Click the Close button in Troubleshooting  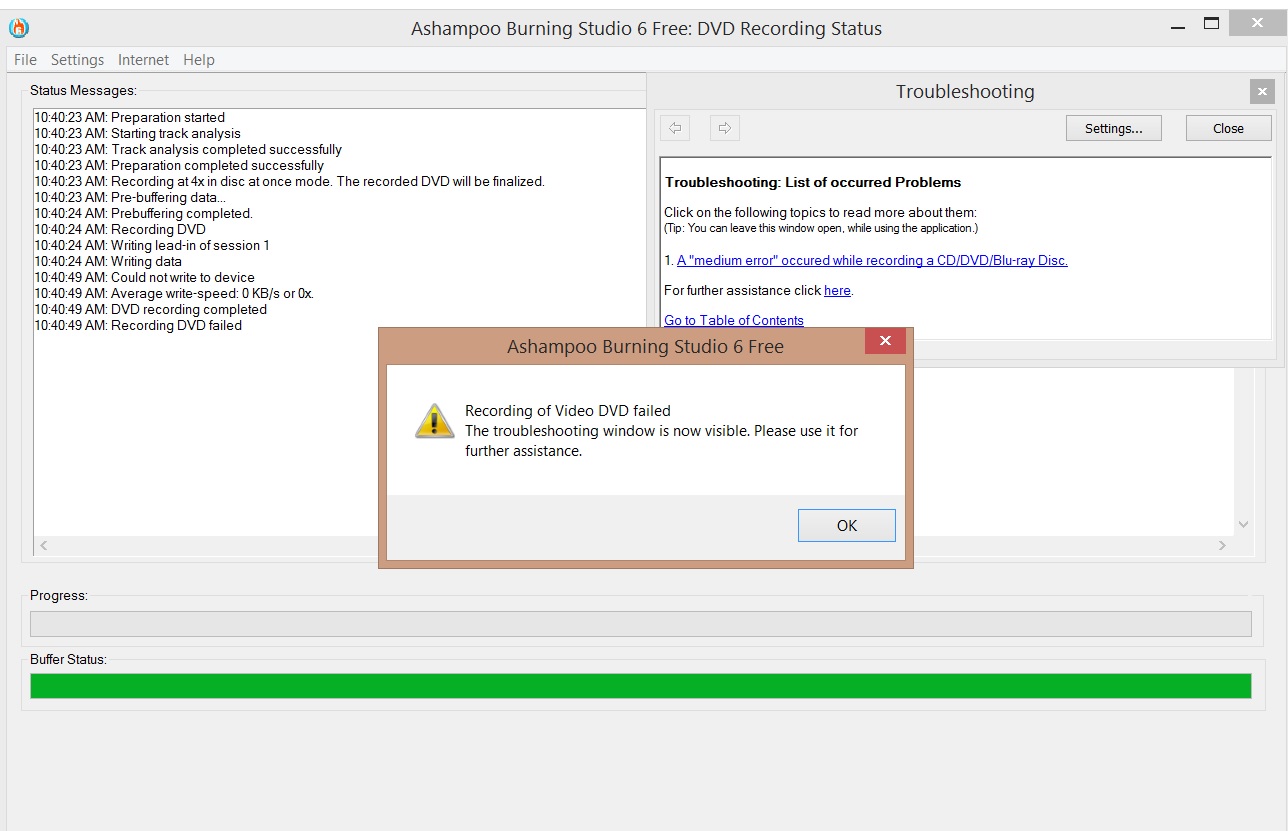point(1228,128)
